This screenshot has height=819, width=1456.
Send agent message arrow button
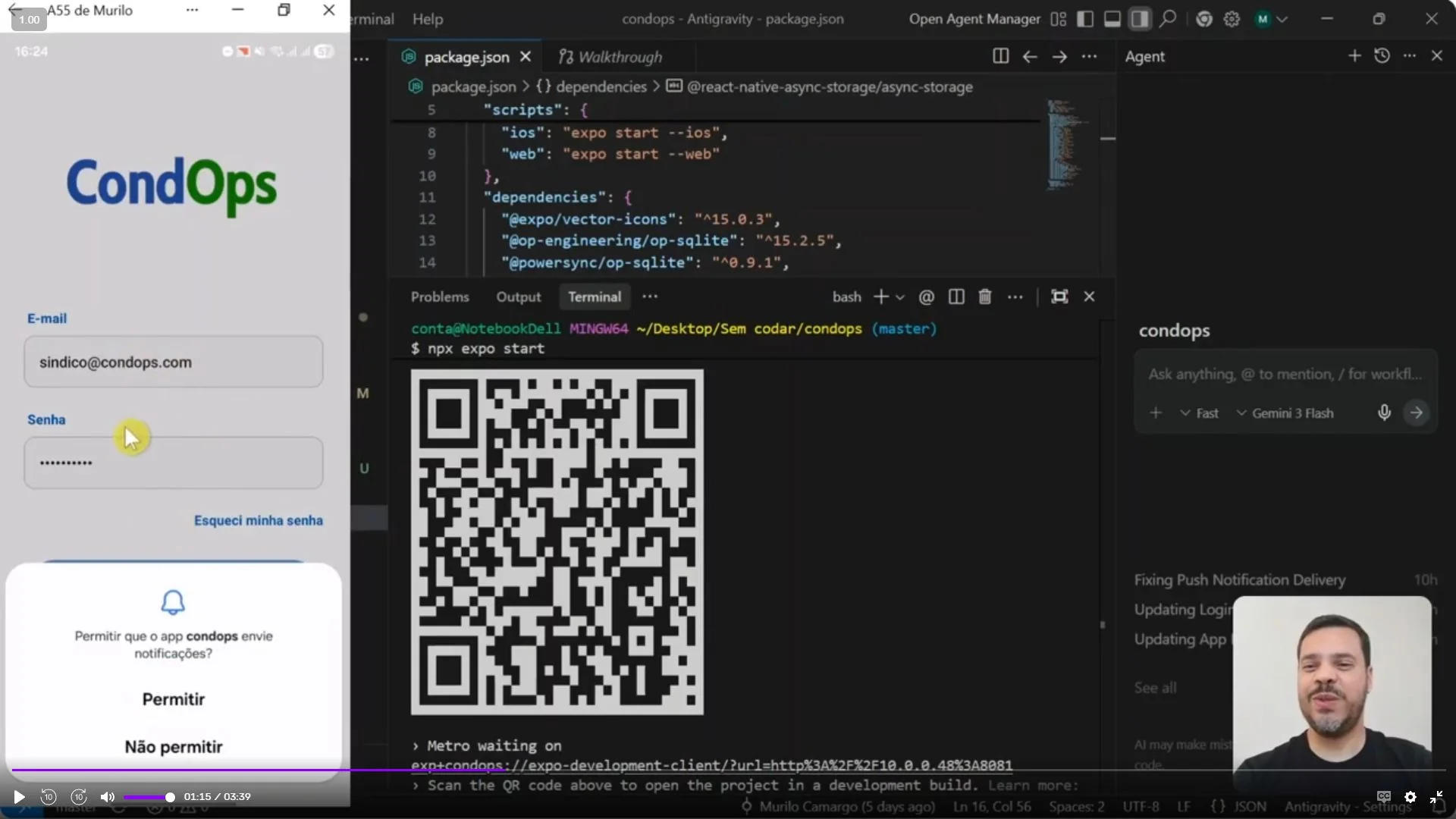click(1416, 413)
